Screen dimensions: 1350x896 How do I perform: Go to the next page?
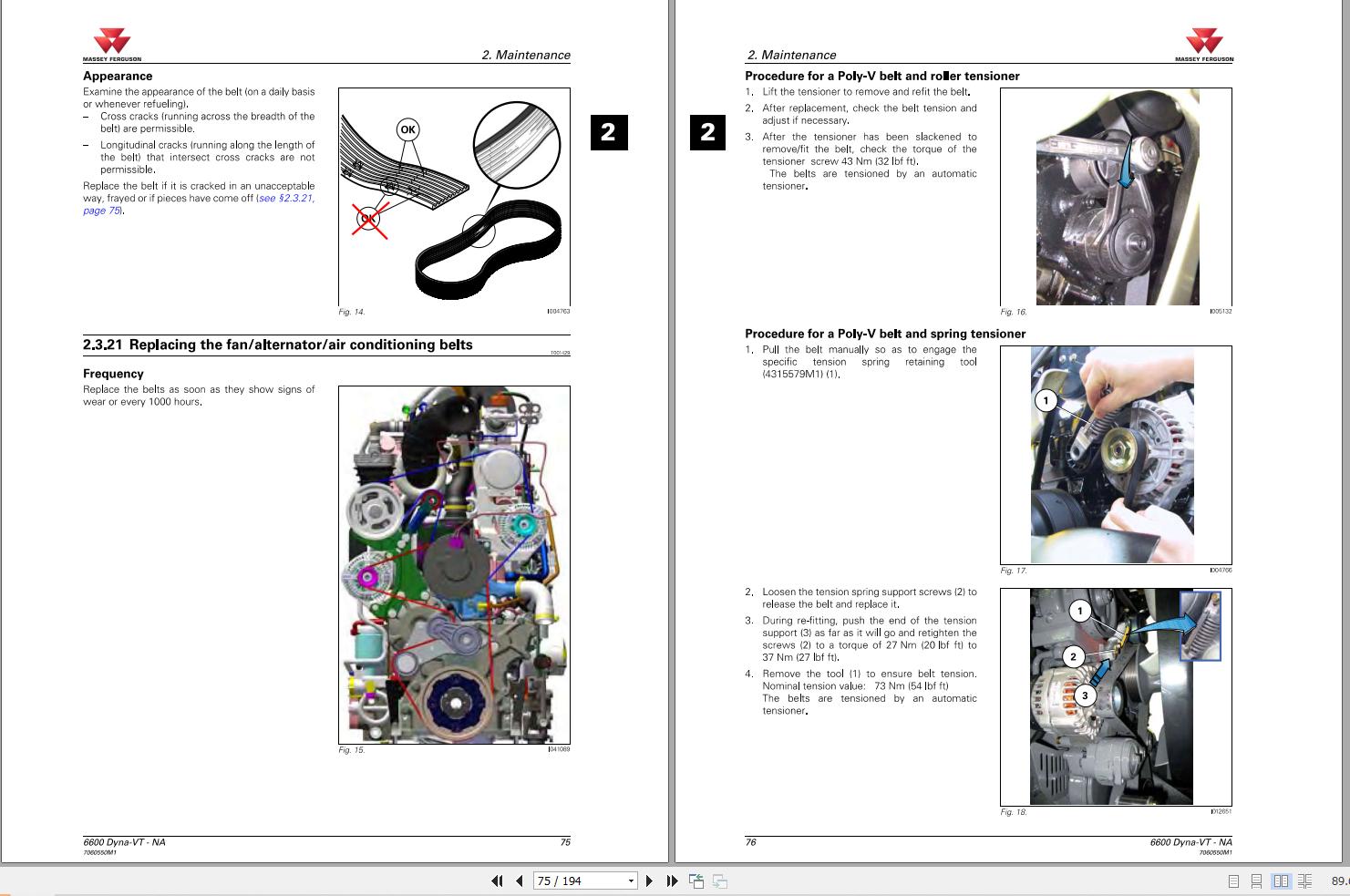click(649, 881)
